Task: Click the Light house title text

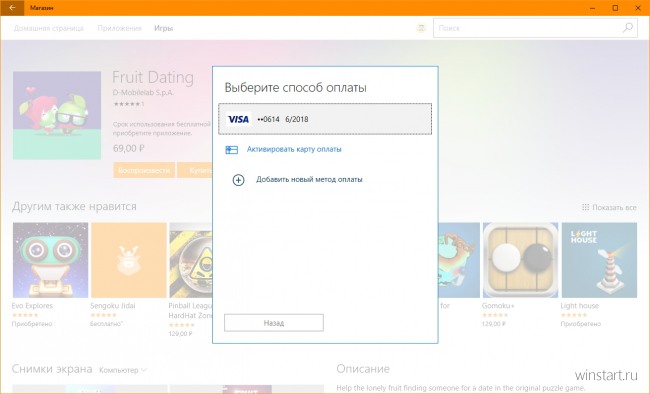Action: [580, 306]
